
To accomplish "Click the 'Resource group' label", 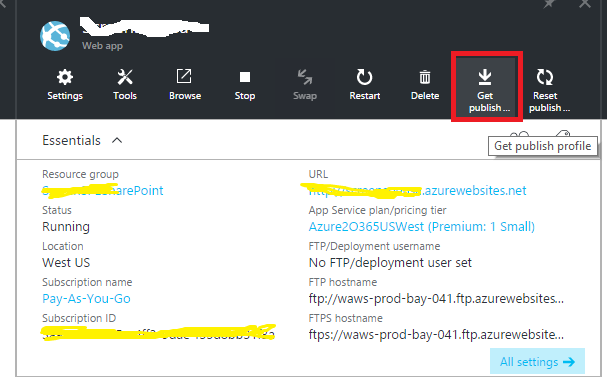I will 80,174.
